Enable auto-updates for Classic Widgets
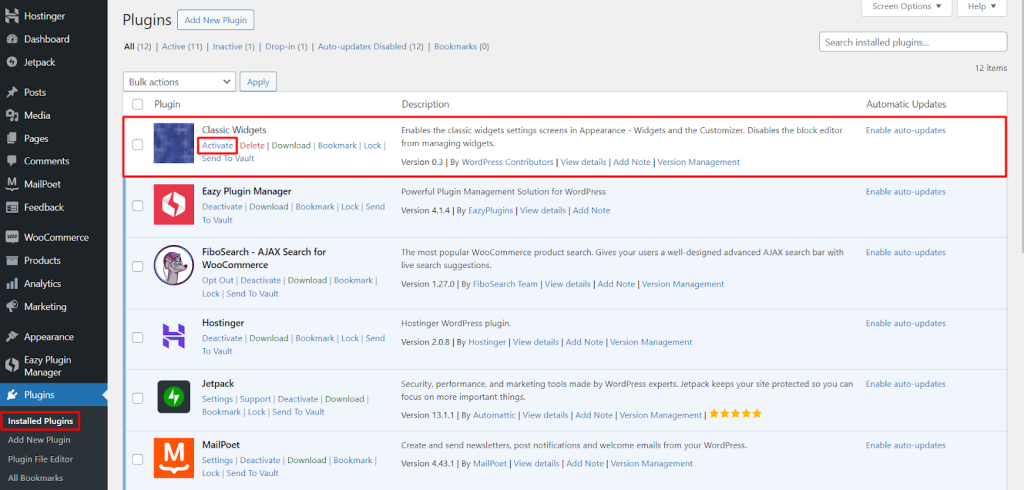The width and height of the screenshot is (1024, 490). 906,130
